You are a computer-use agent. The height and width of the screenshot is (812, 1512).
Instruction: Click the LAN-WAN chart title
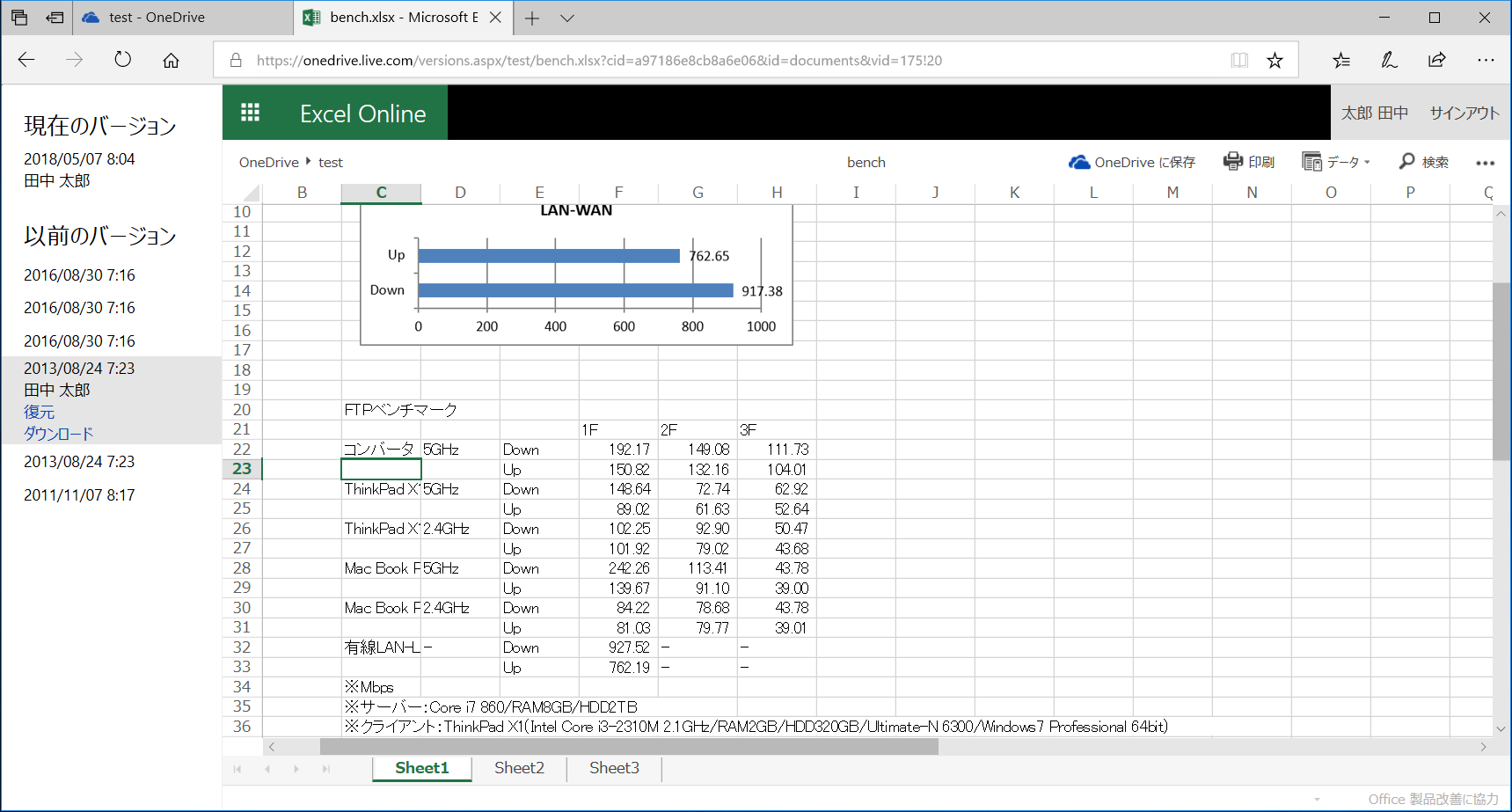click(576, 210)
